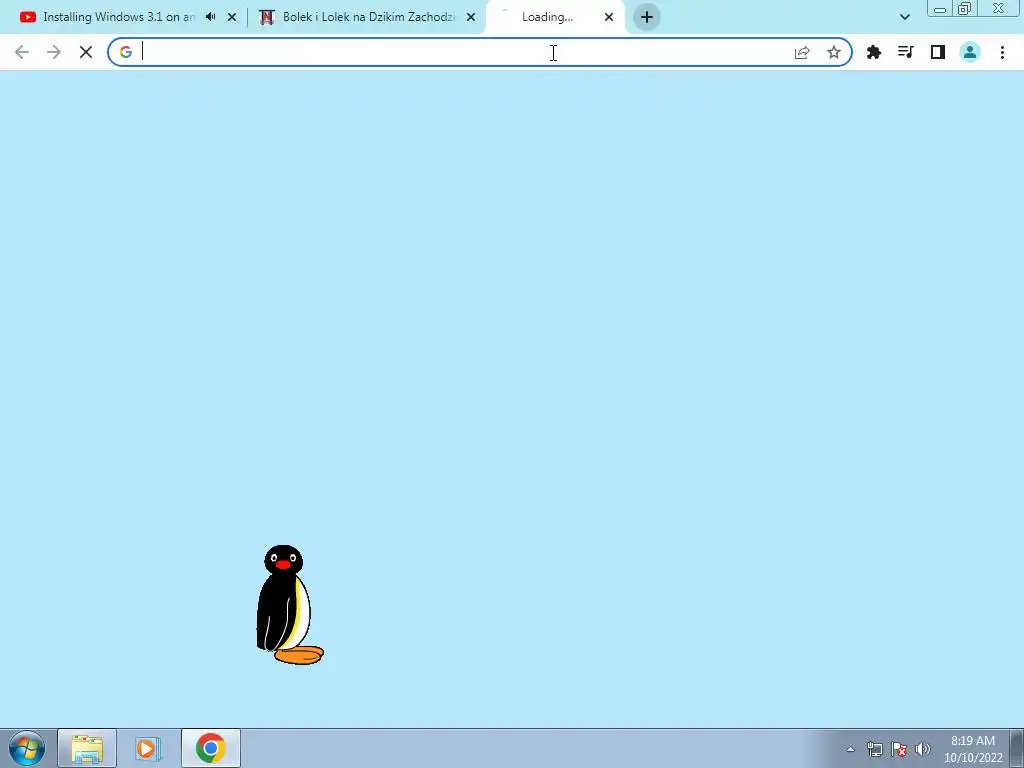
Task: Minimize the Chrome window
Action: [940, 8]
